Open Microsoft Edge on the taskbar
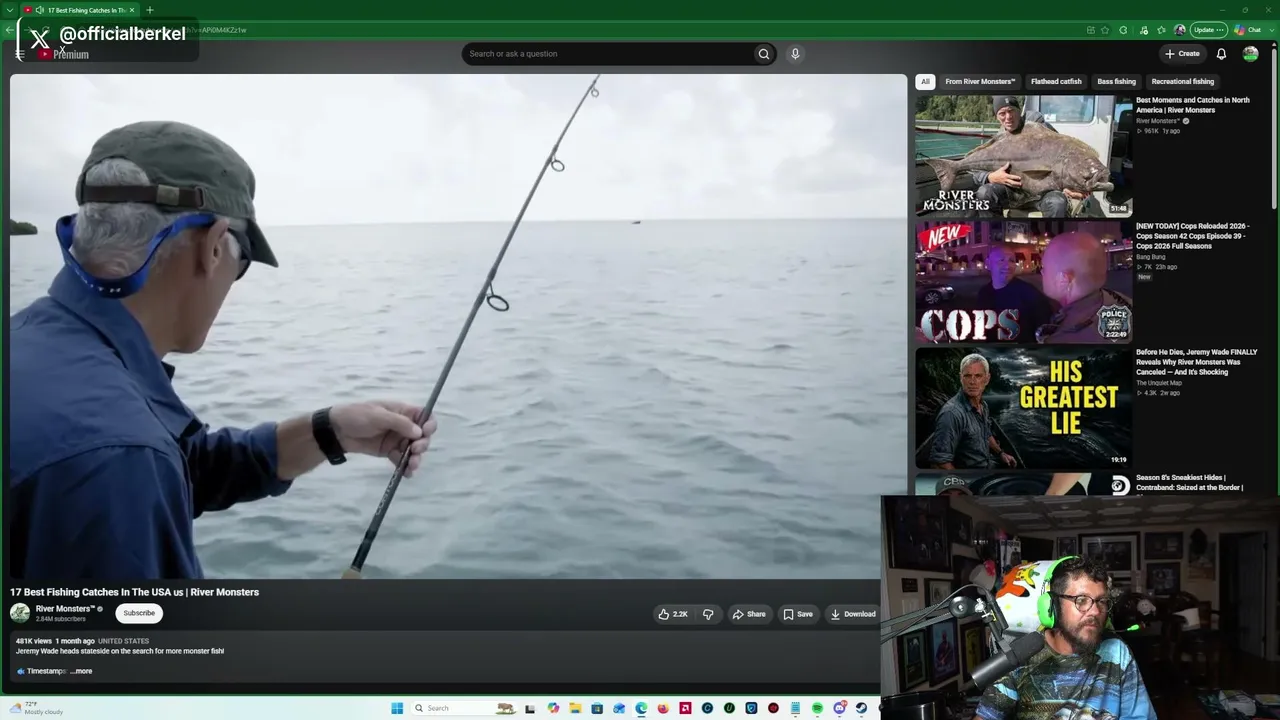 (x=641, y=708)
